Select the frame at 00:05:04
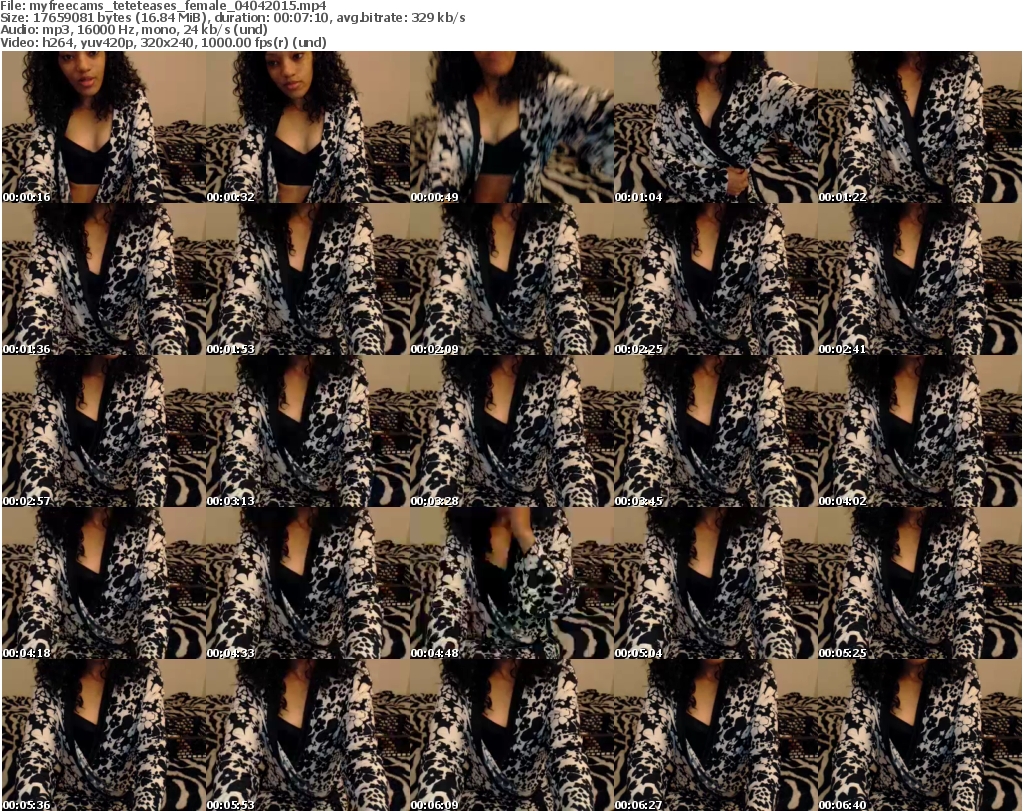The height and width of the screenshot is (811, 1024). (x=716, y=584)
